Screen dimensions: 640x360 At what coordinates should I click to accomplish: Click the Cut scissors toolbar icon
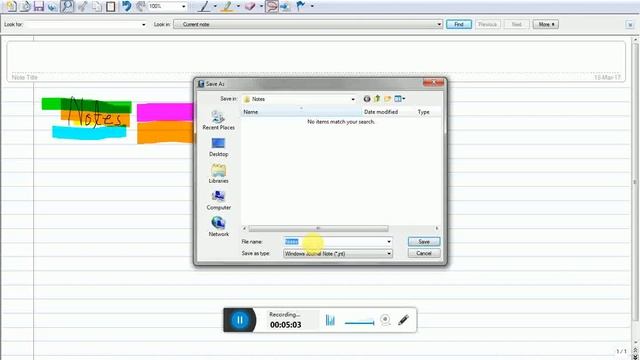tap(82, 6)
